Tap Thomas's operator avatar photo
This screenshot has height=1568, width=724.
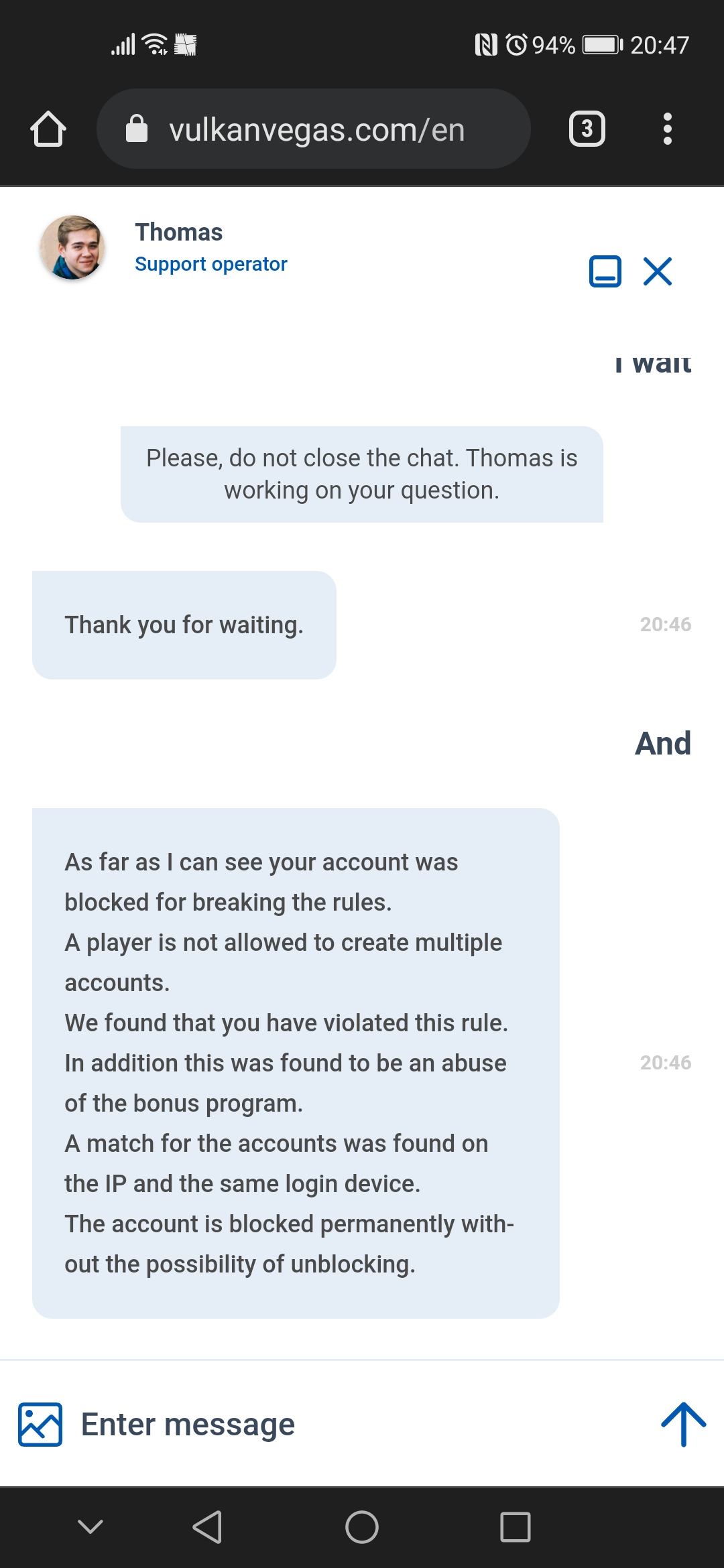[x=72, y=247]
